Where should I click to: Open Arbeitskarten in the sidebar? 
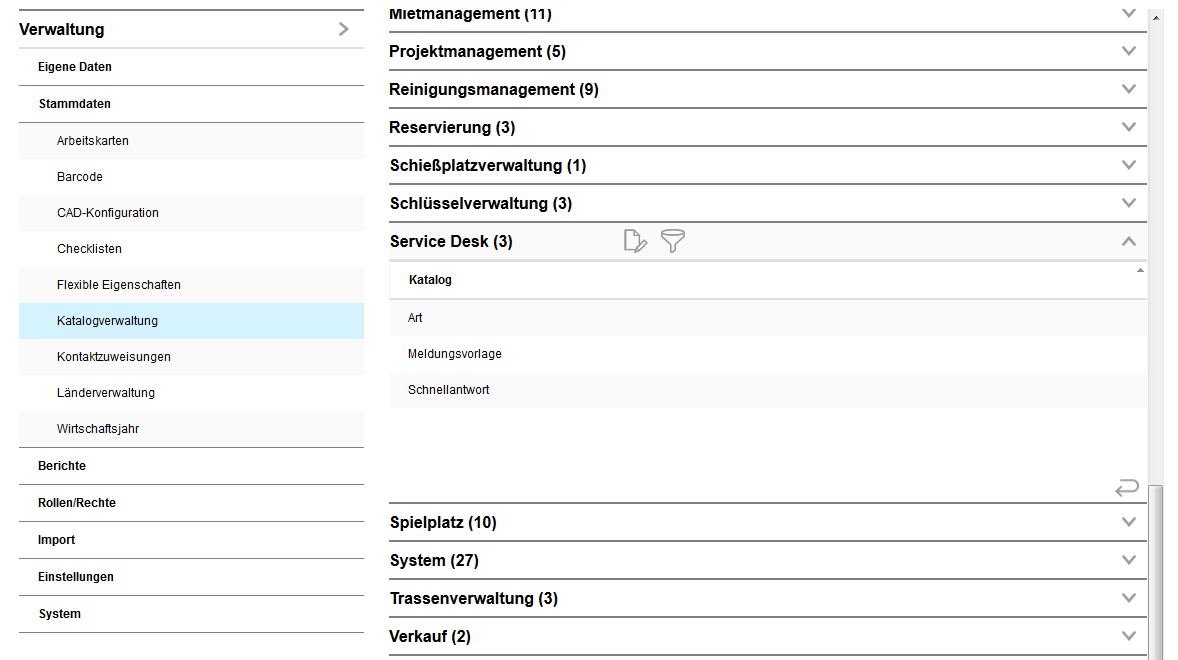[93, 141]
